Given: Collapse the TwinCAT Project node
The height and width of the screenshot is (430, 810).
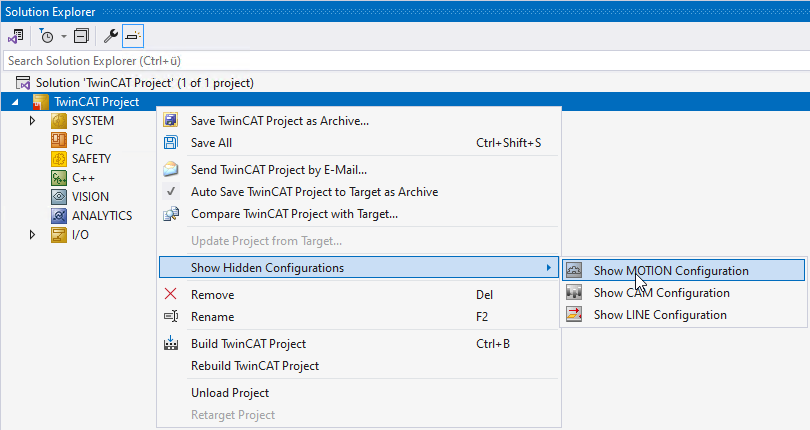Looking at the screenshot, I should (x=15, y=102).
